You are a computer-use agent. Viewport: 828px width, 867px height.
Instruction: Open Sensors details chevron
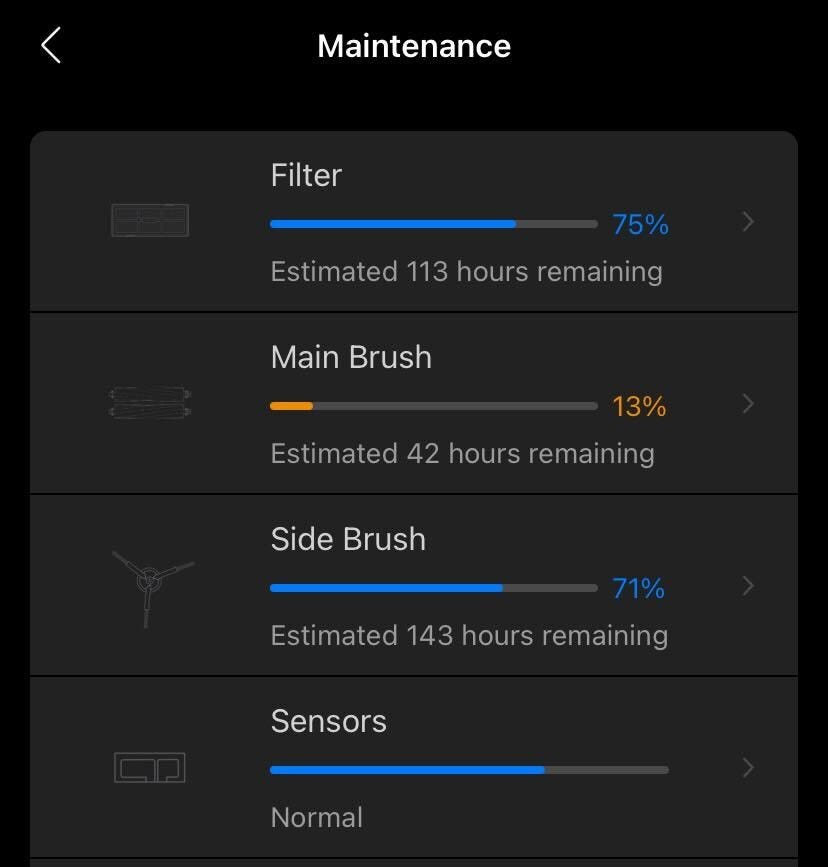pos(748,768)
